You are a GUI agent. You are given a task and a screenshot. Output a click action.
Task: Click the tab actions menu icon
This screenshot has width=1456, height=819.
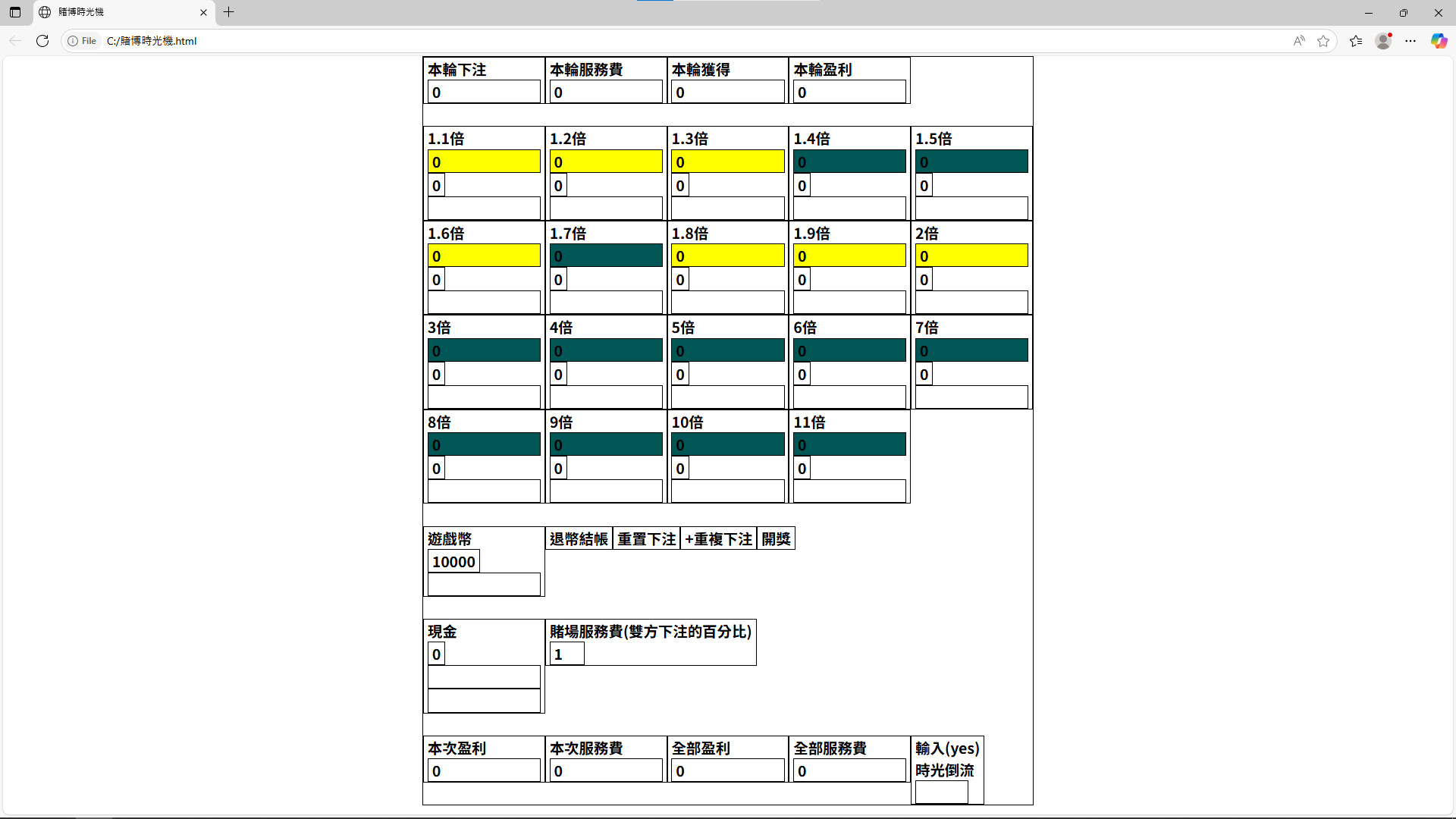(15, 12)
